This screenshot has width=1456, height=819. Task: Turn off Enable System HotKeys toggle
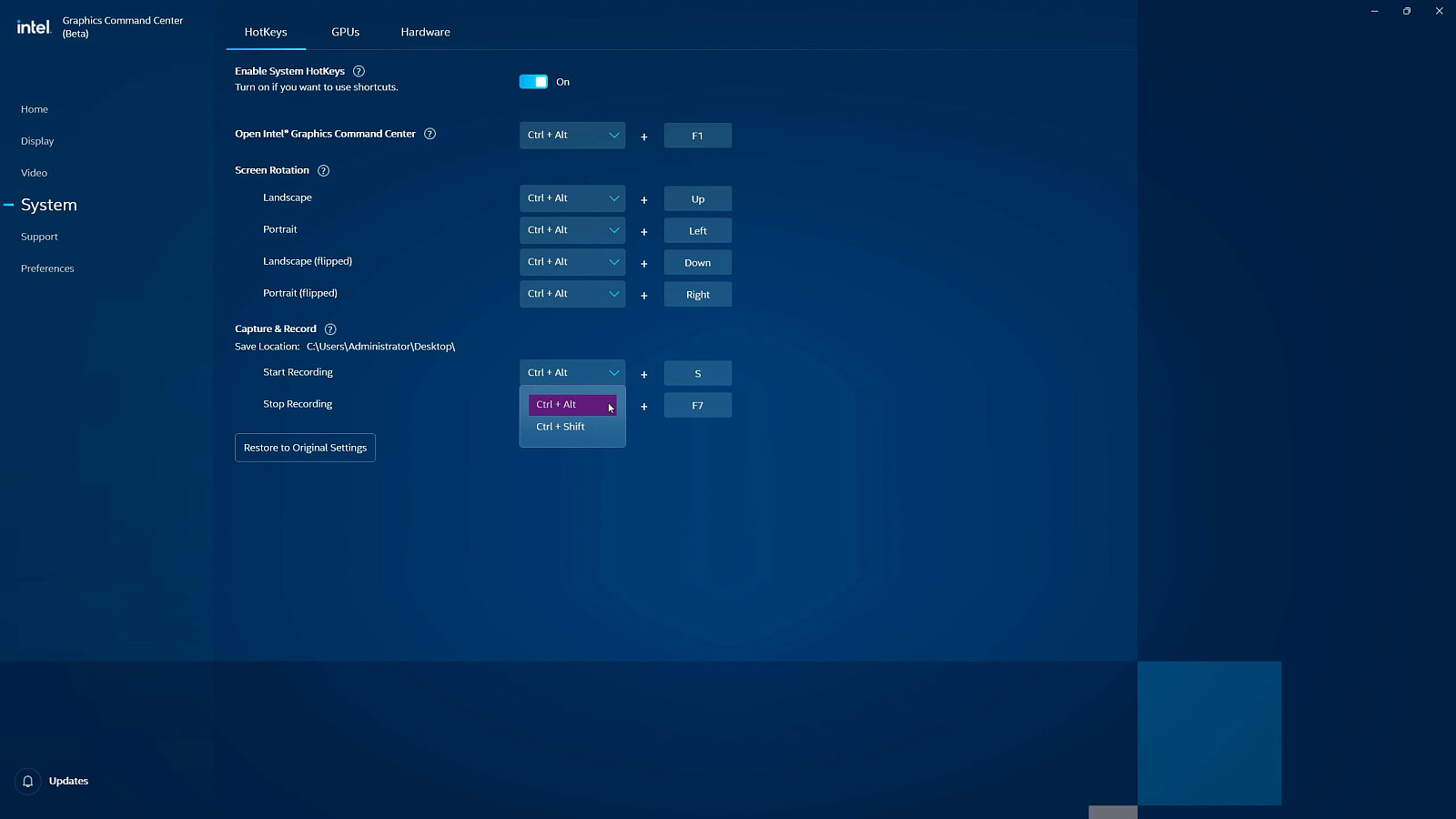[533, 82]
